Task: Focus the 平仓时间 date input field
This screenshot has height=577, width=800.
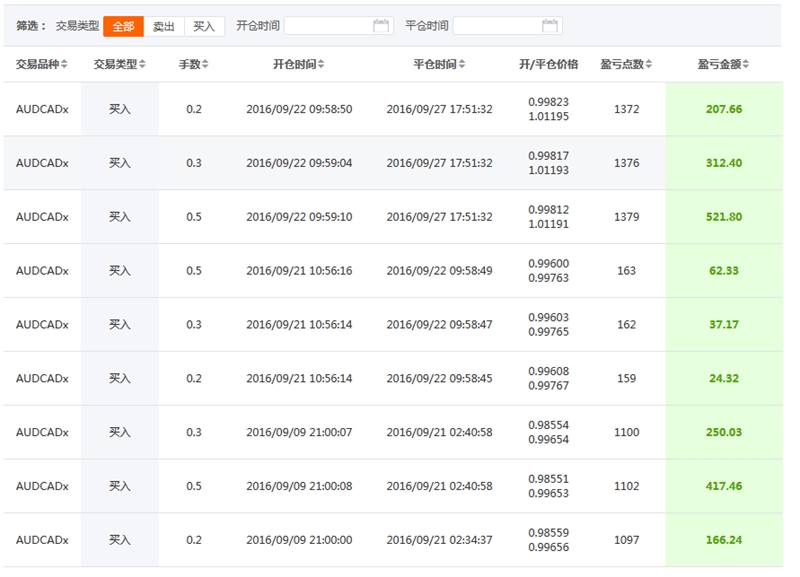Action: pos(508,26)
